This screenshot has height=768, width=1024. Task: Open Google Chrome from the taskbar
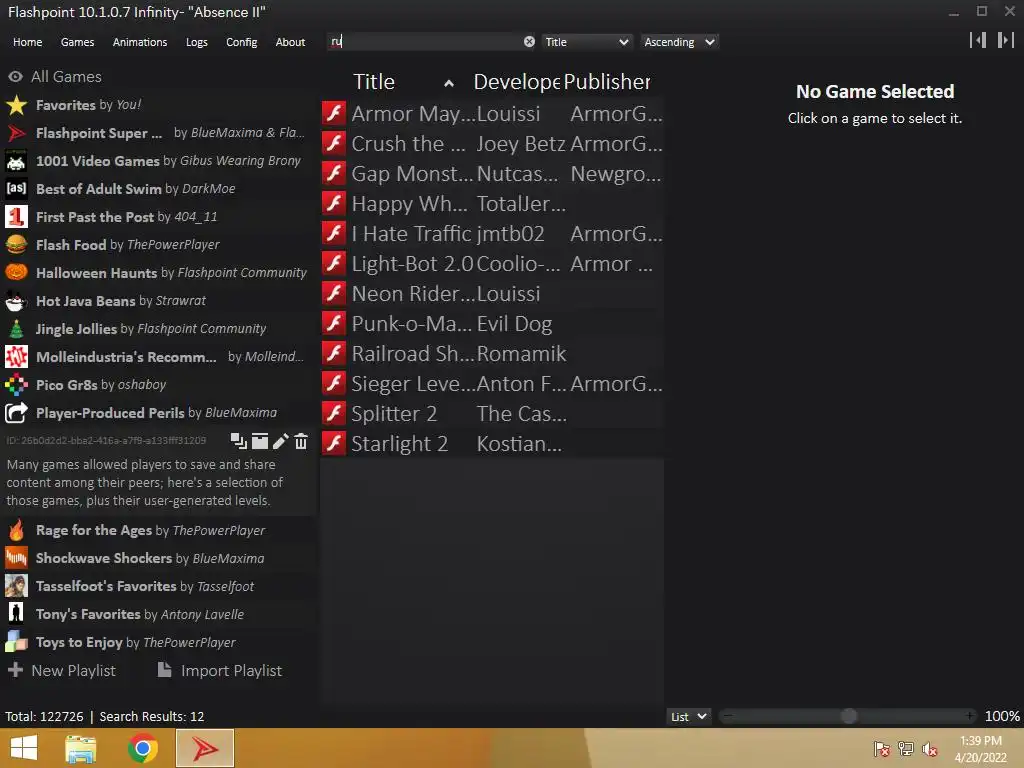point(143,748)
